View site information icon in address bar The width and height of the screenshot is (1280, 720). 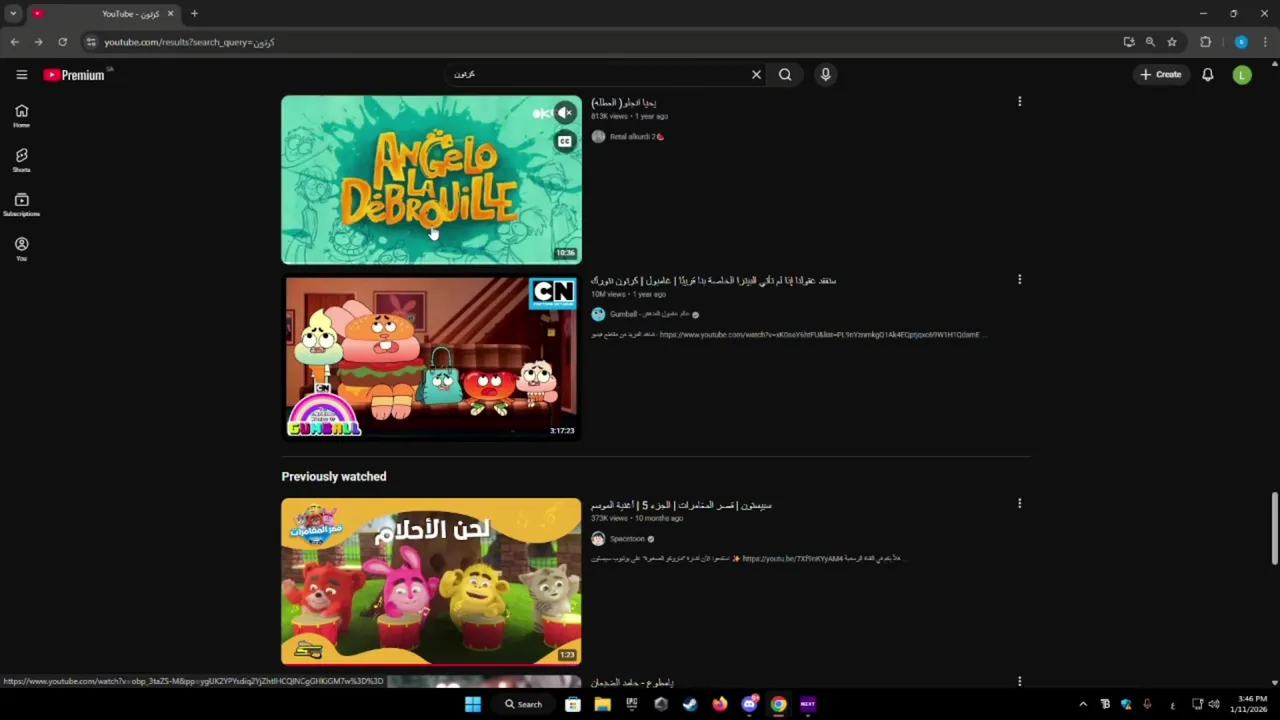click(91, 42)
